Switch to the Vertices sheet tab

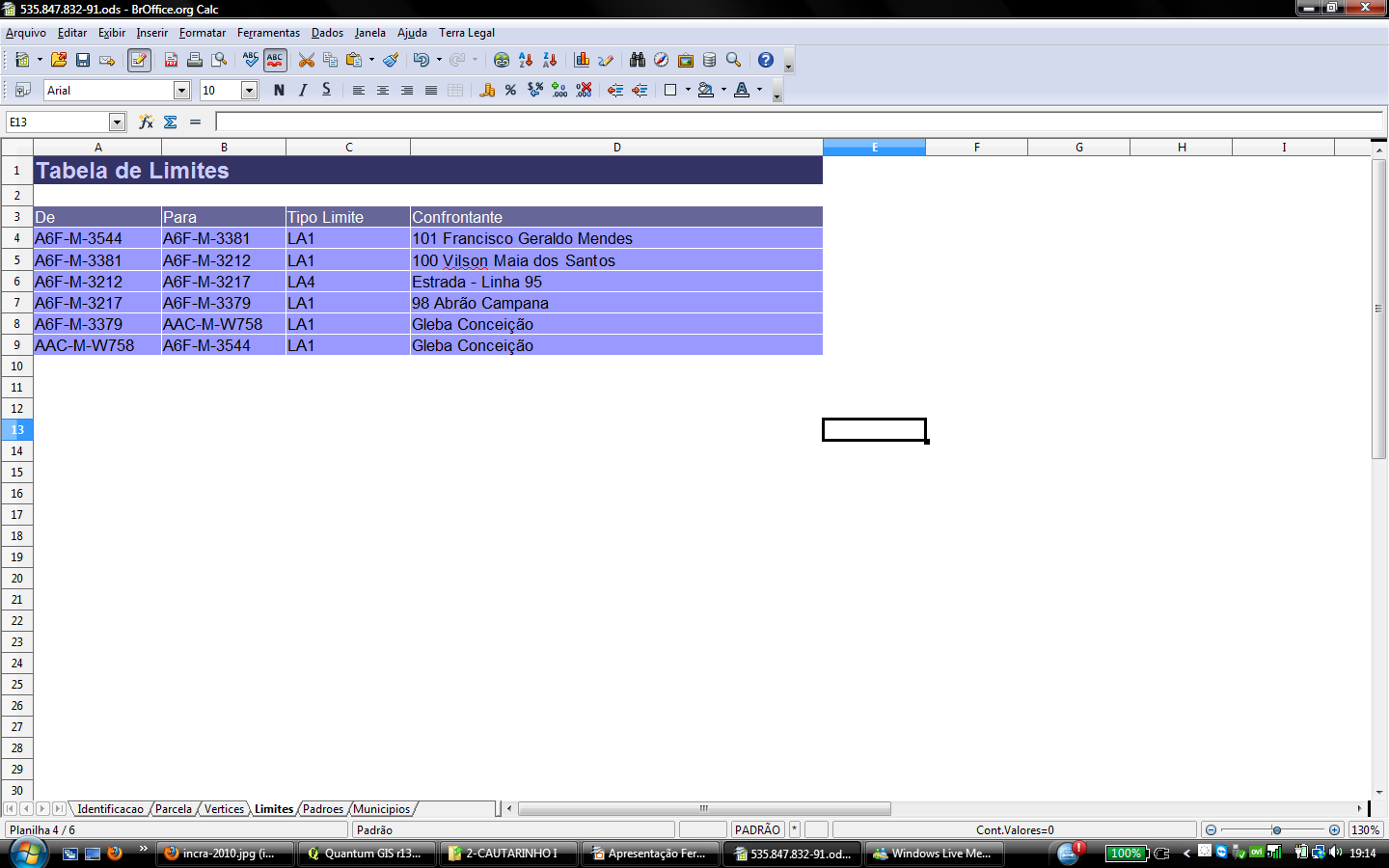224,809
